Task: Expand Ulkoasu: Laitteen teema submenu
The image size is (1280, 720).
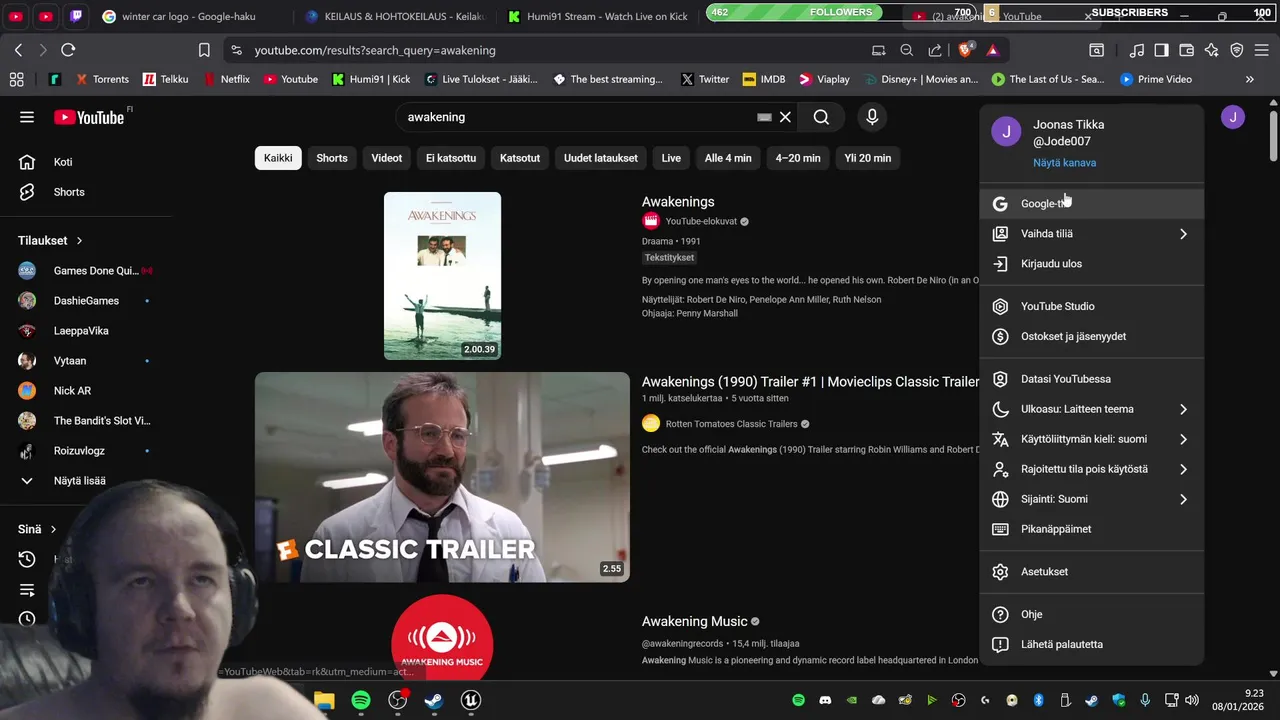Action: tap(1092, 409)
